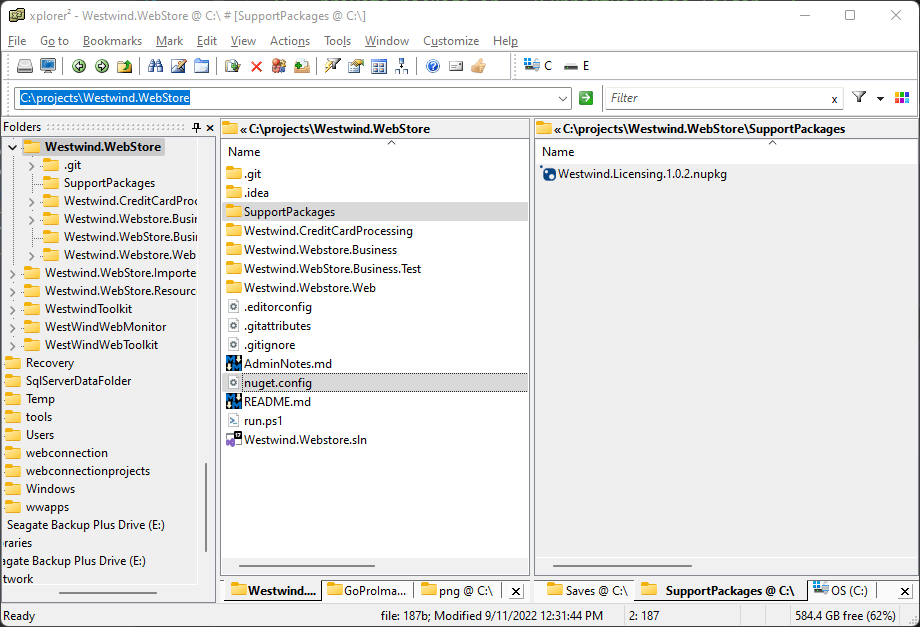Open the Actions menu
The height and width of the screenshot is (627, 920).
[x=290, y=41]
